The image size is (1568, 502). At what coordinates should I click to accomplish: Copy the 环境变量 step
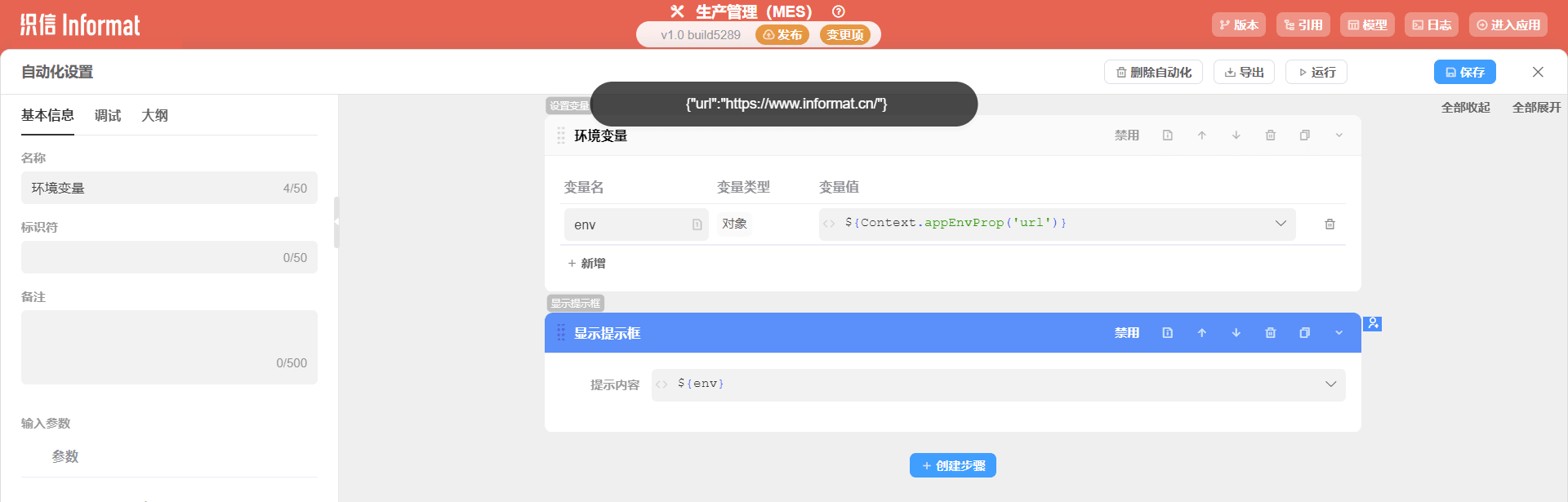(1304, 135)
